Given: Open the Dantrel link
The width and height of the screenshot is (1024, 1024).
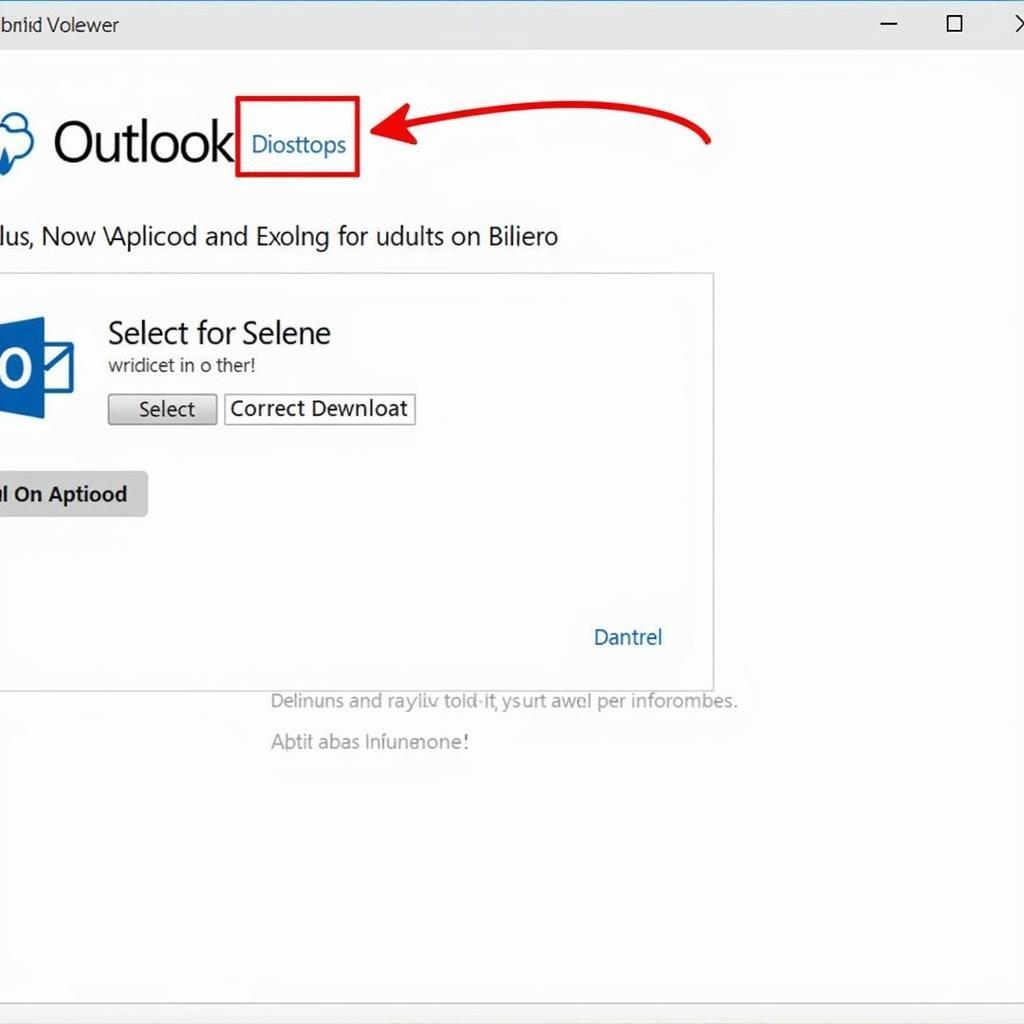Looking at the screenshot, I should (x=628, y=637).
